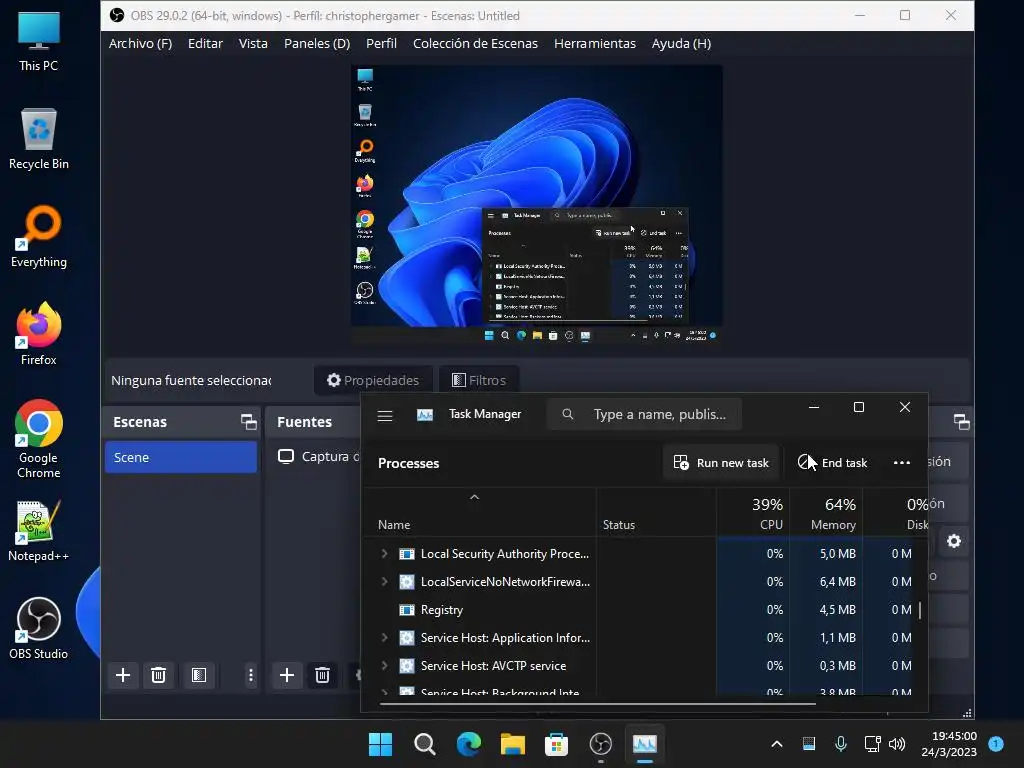Open the Perfil menu

pos(381,44)
